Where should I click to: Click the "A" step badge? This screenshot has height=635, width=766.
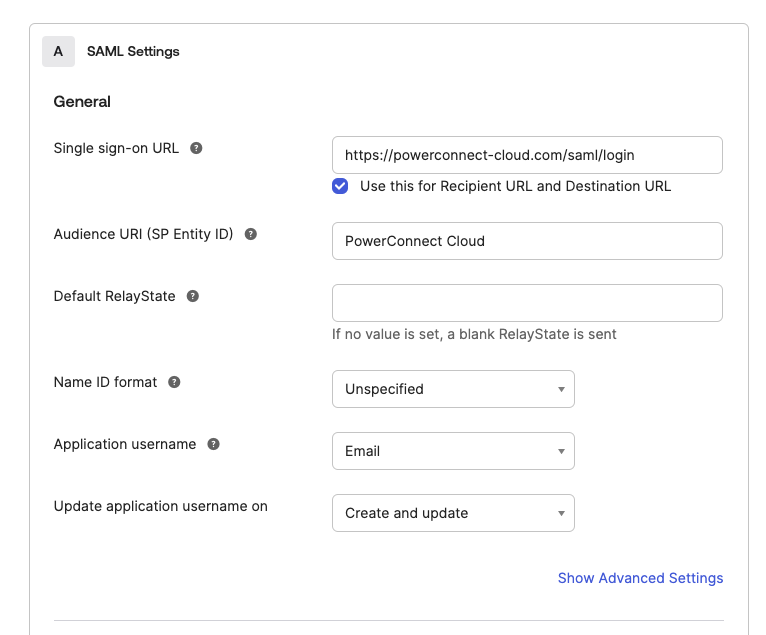point(58,51)
